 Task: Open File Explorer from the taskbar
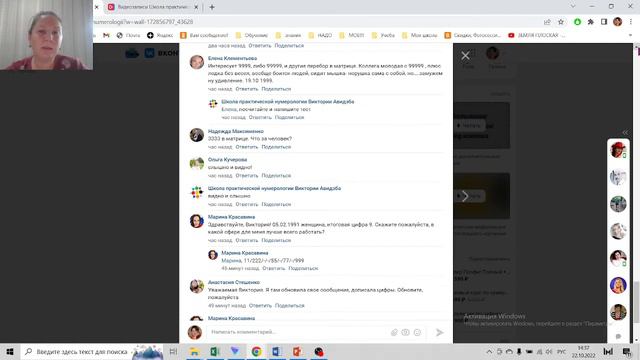[195, 352]
